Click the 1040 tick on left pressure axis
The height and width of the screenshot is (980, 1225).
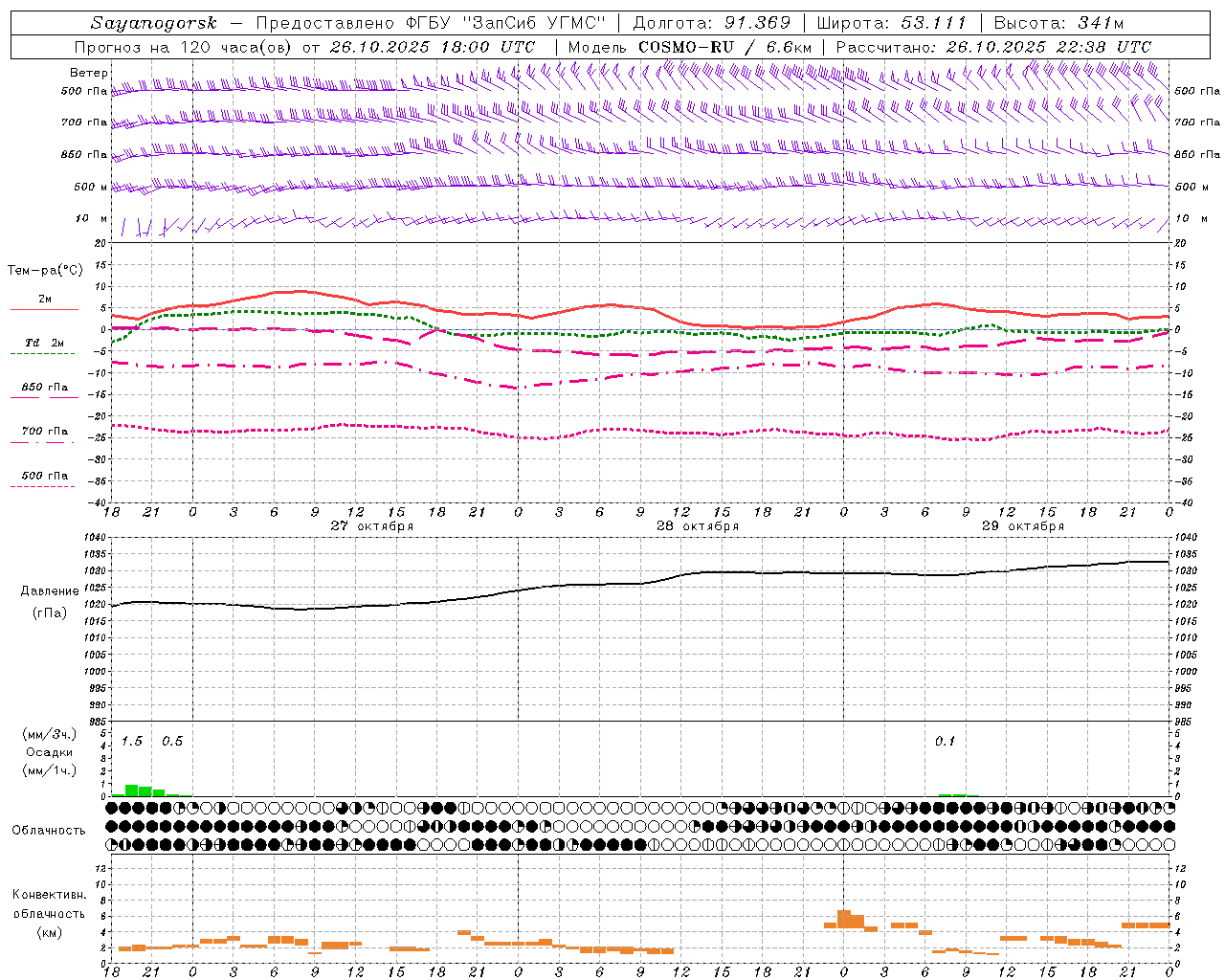[95, 538]
